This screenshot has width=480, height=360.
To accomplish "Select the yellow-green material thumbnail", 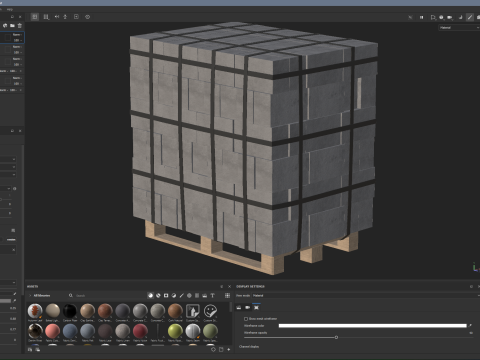I will tap(175, 331).
